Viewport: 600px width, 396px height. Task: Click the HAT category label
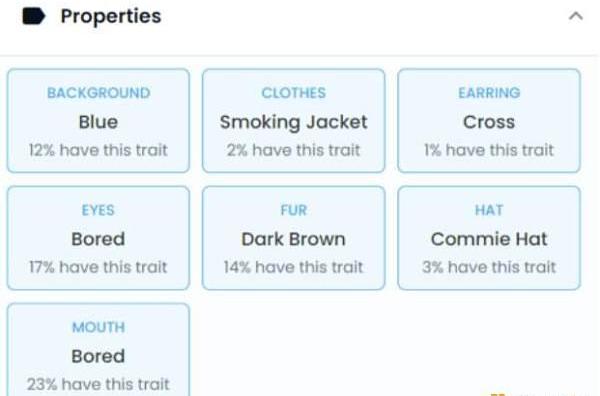[x=489, y=210]
